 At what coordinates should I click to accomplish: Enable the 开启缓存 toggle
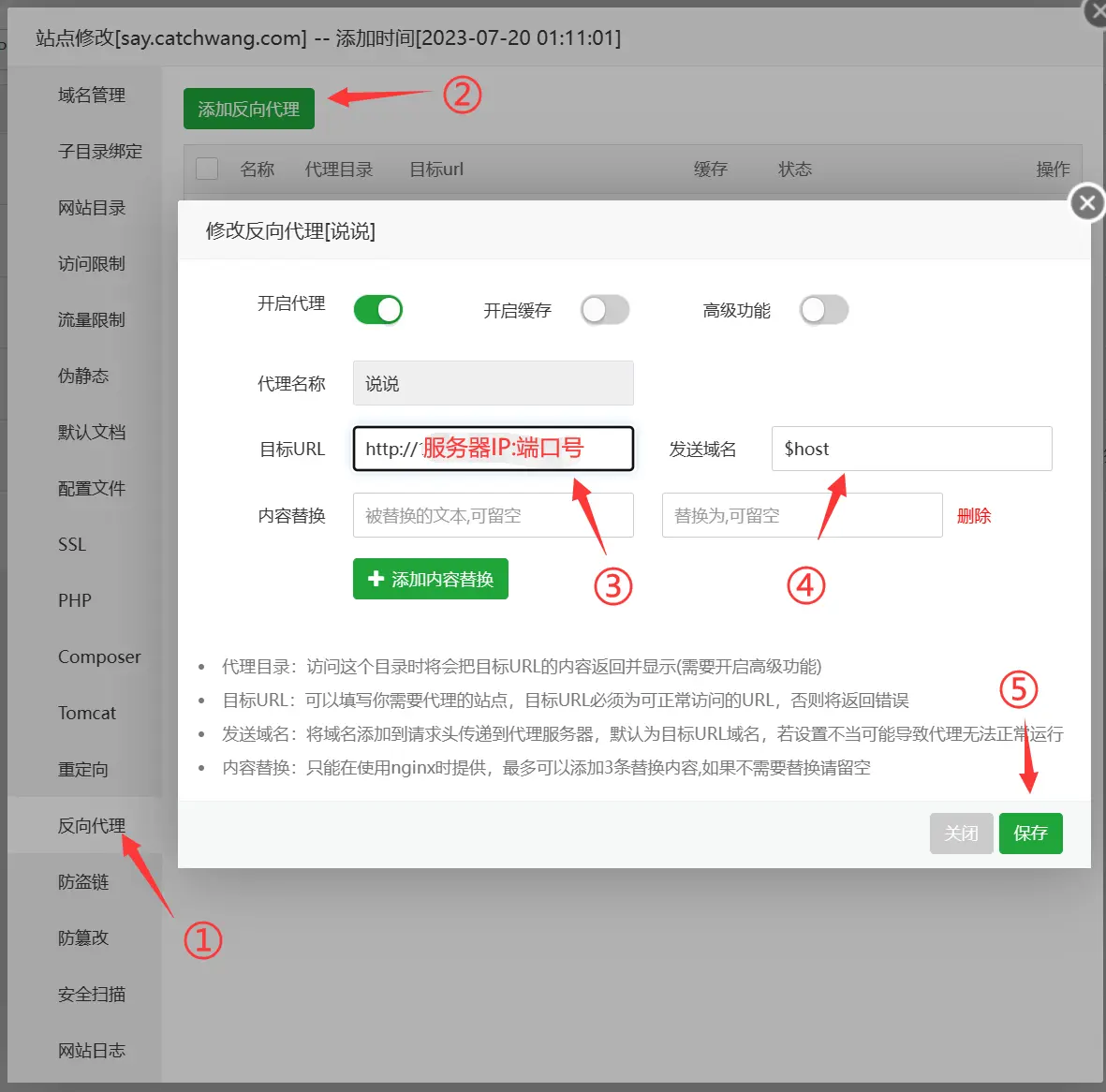[x=604, y=309]
